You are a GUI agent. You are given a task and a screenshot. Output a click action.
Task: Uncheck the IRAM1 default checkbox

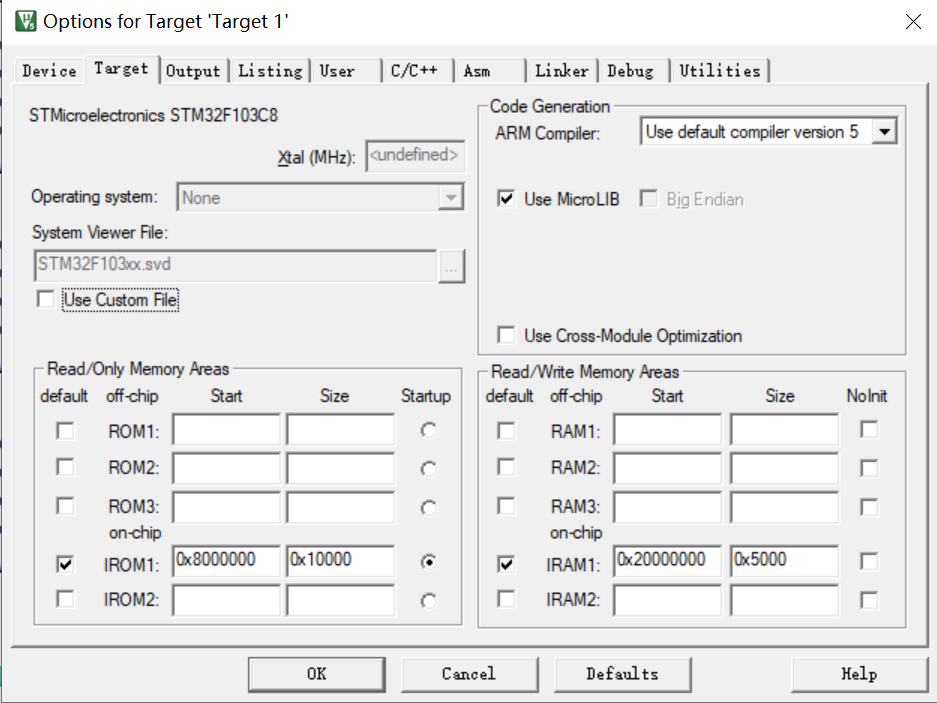point(506,564)
